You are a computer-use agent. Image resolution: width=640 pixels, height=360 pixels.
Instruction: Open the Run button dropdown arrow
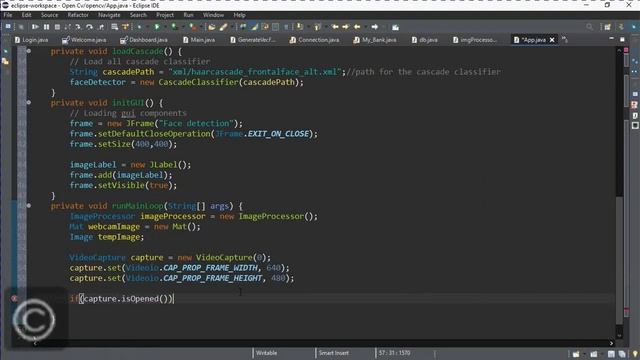pyautogui.click(x=164, y=27)
